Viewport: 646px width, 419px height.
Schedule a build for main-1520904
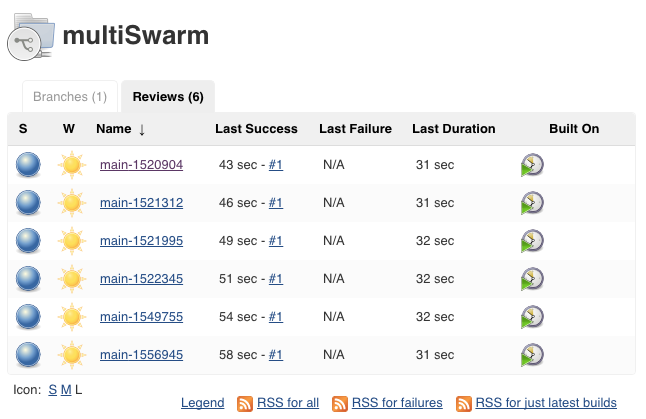point(532,165)
